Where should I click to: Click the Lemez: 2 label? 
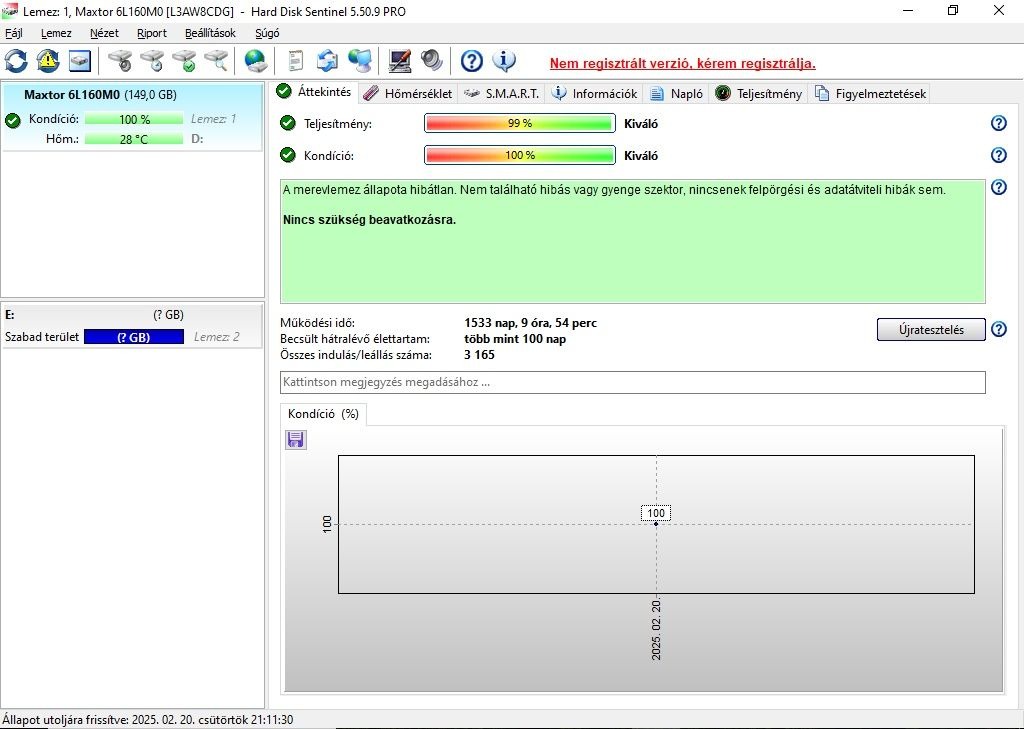[x=217, y=337]
